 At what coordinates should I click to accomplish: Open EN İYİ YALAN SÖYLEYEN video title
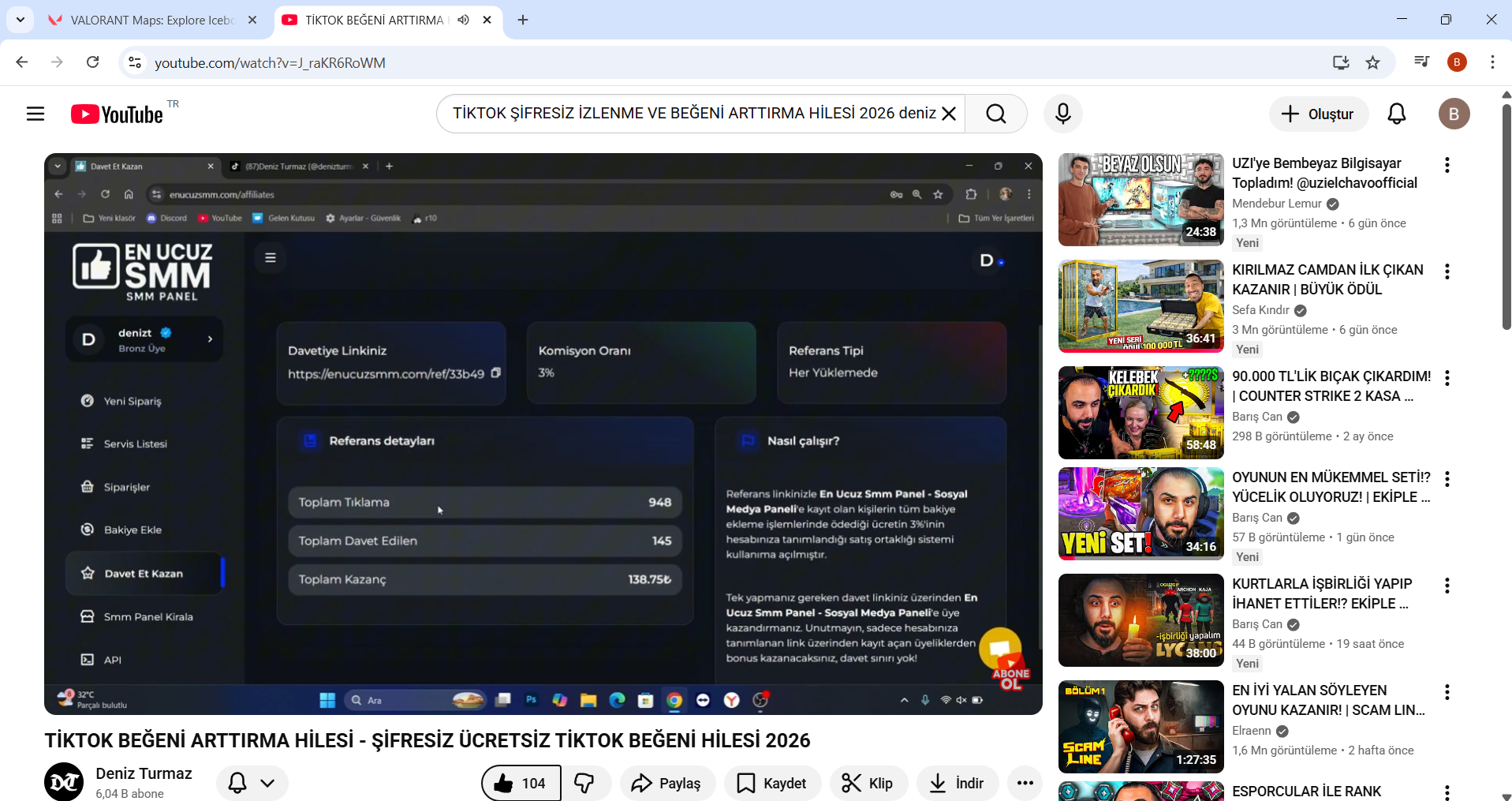click(x=1328, y=700)
